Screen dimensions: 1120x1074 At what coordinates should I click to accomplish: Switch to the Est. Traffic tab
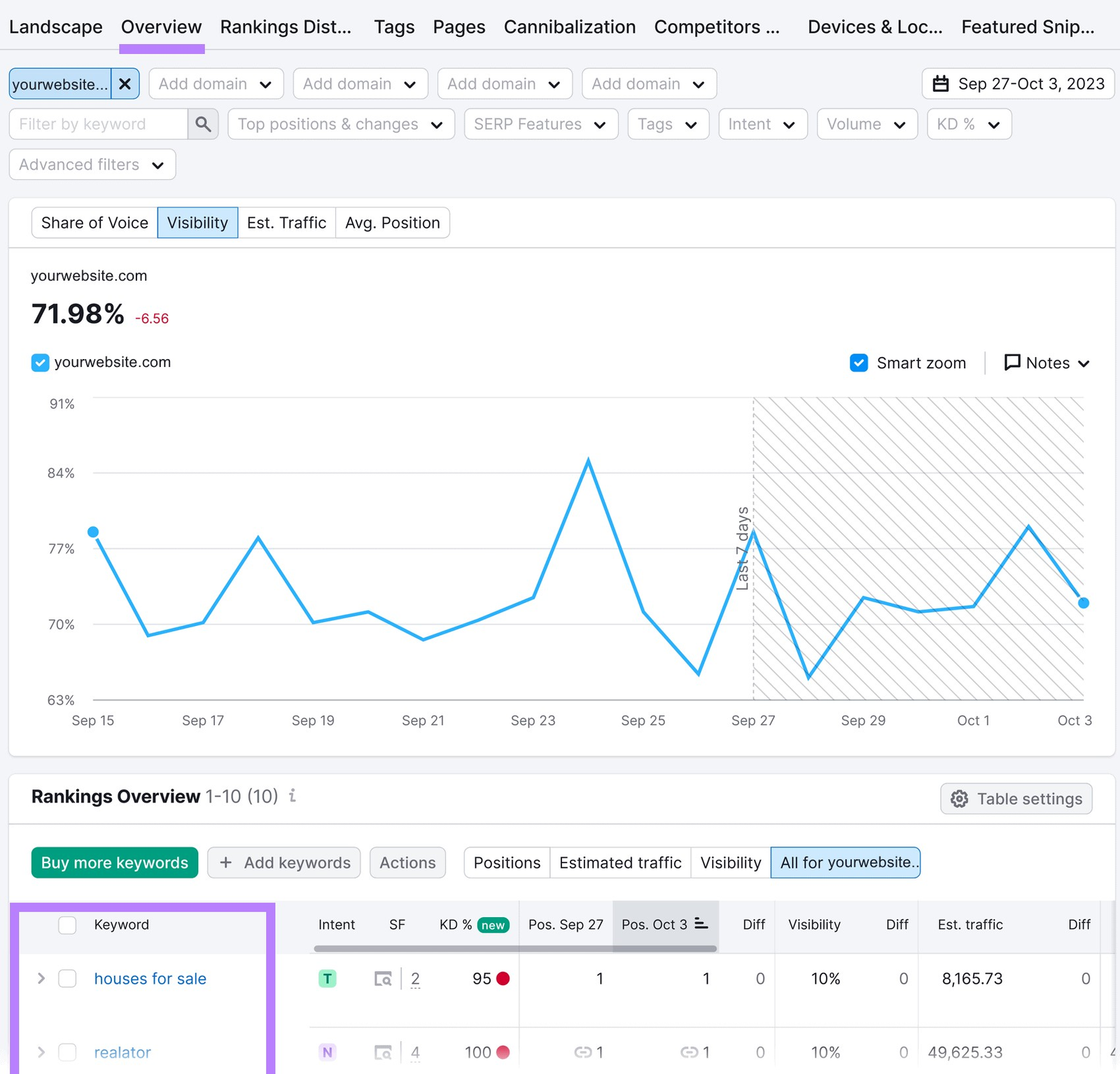pyautogui.click(x=287, y=223)
